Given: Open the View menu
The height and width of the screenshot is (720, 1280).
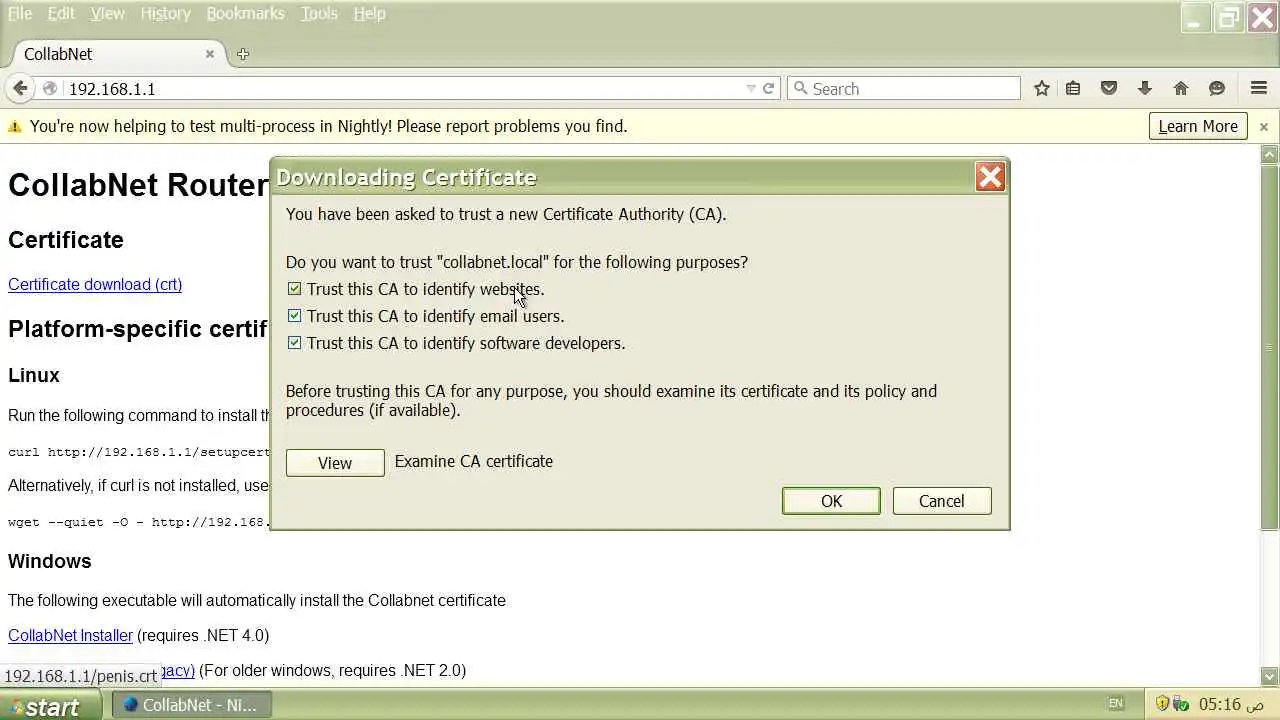Looking at the screenshot, I should point(108,13).
